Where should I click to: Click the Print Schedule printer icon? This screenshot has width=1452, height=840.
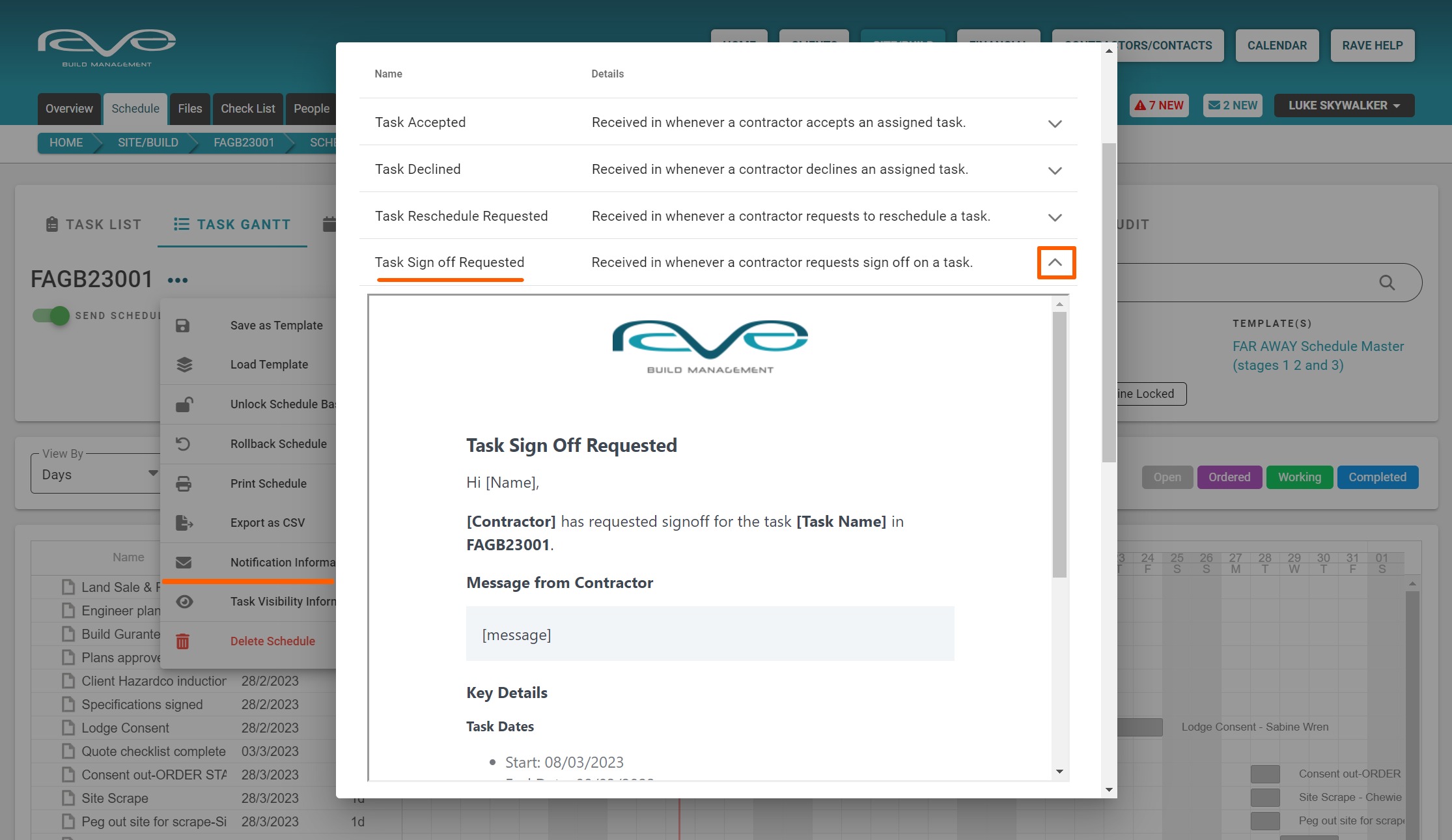coord(184,484)
